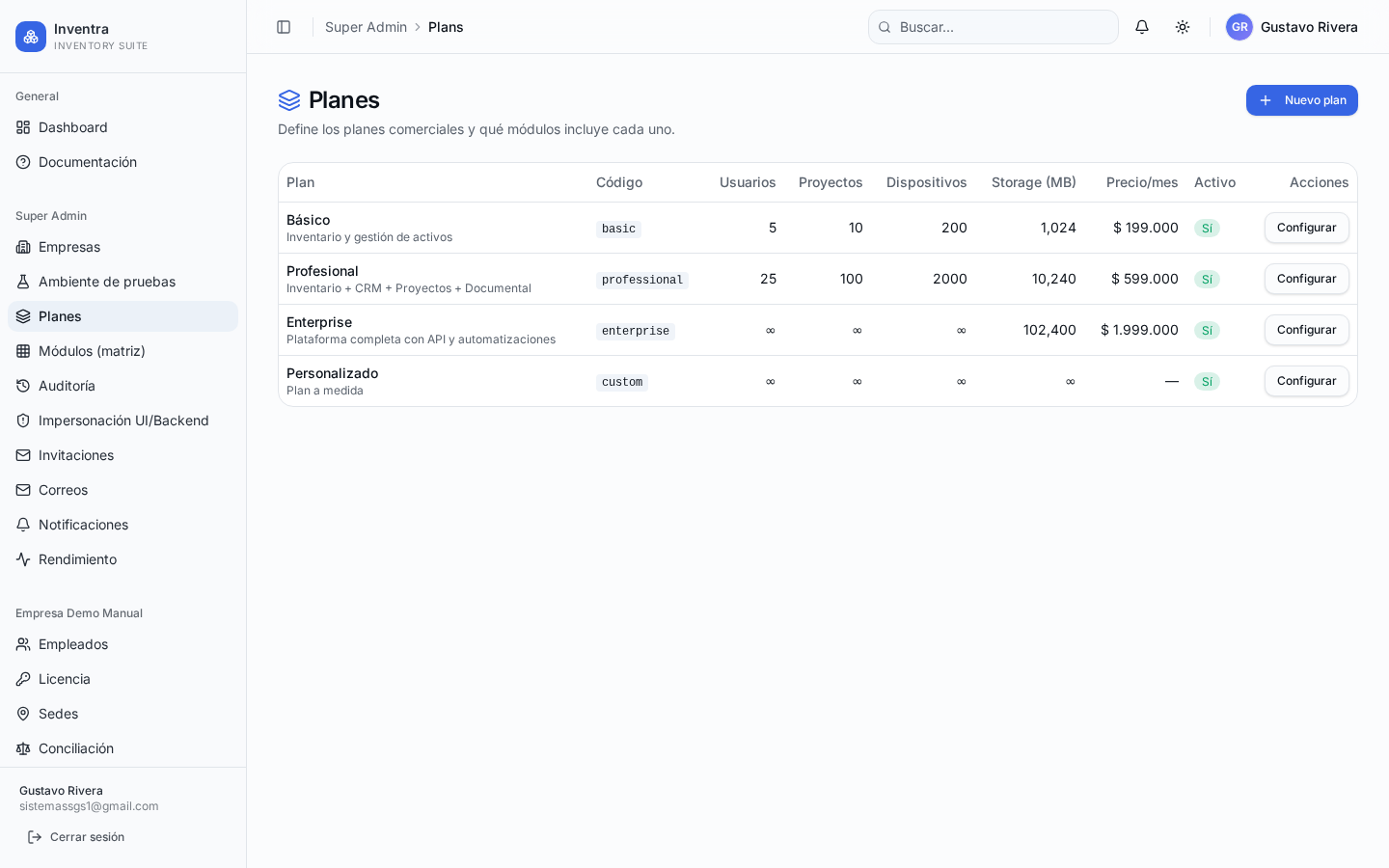Click the Impersonación shield icon
The width and height of the screenshot is (1389, 868).
(x=23, y=420)
